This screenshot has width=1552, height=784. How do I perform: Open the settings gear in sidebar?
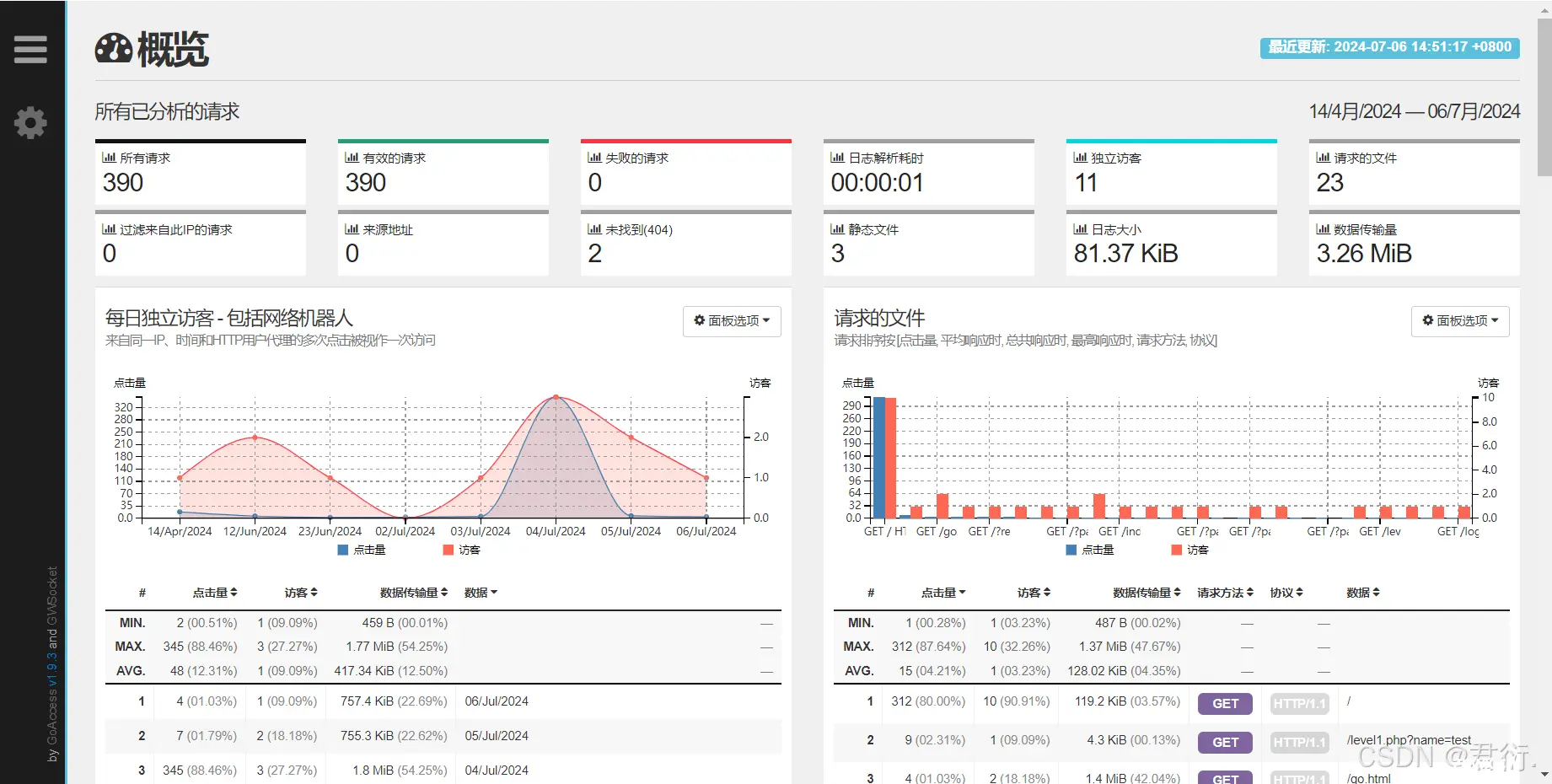click(x=30, y=123)
